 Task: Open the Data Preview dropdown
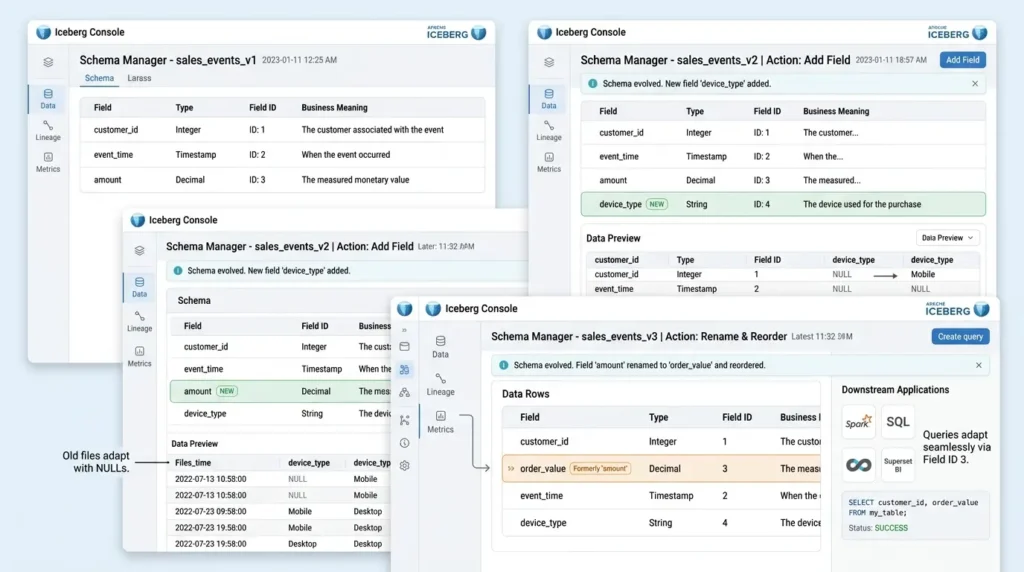(948, 238)
